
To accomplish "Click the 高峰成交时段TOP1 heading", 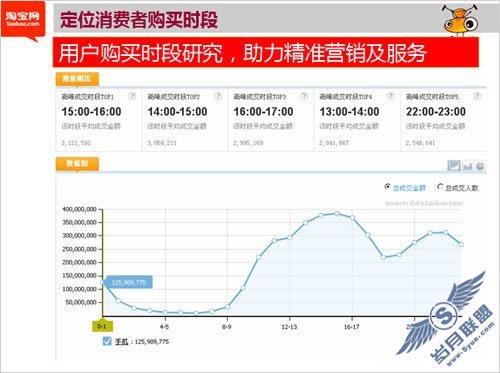I will pos(87,97).
